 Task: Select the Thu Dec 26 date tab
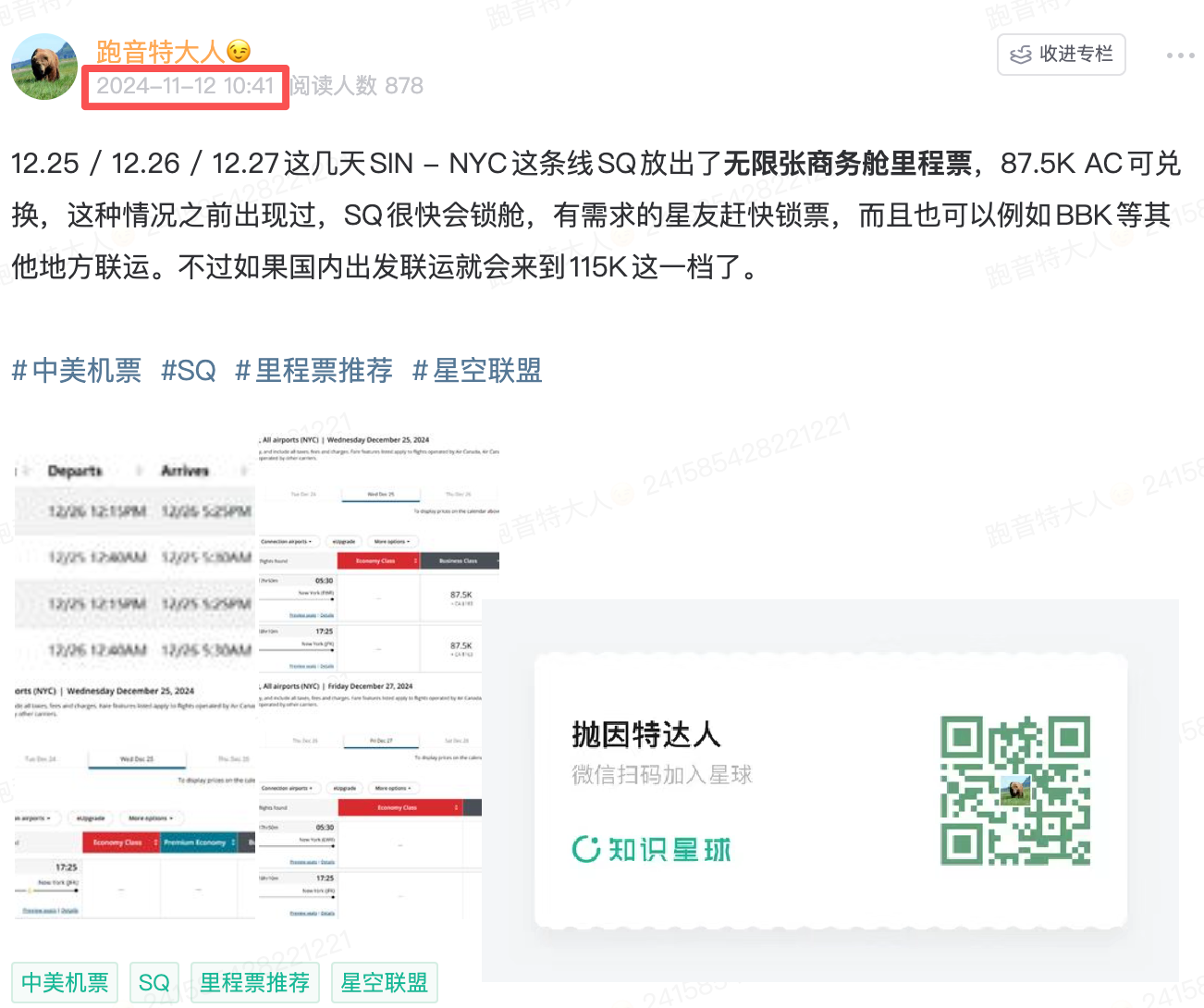point(458,494)
